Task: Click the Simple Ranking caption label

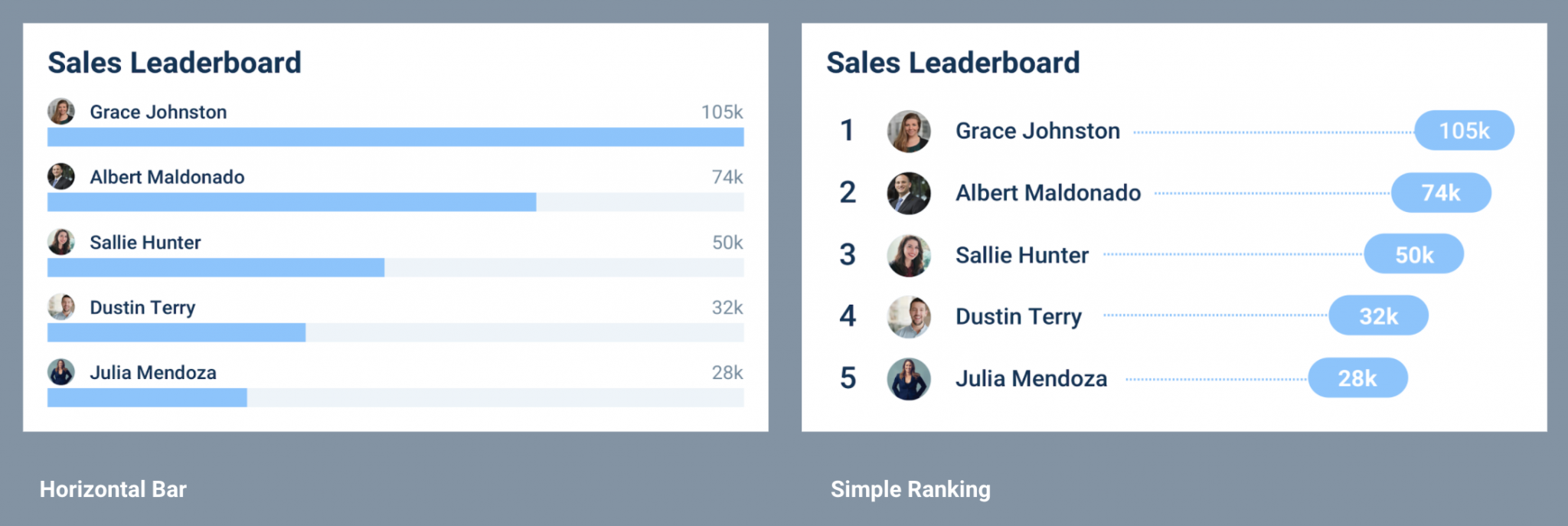Action: pos(910,489)
